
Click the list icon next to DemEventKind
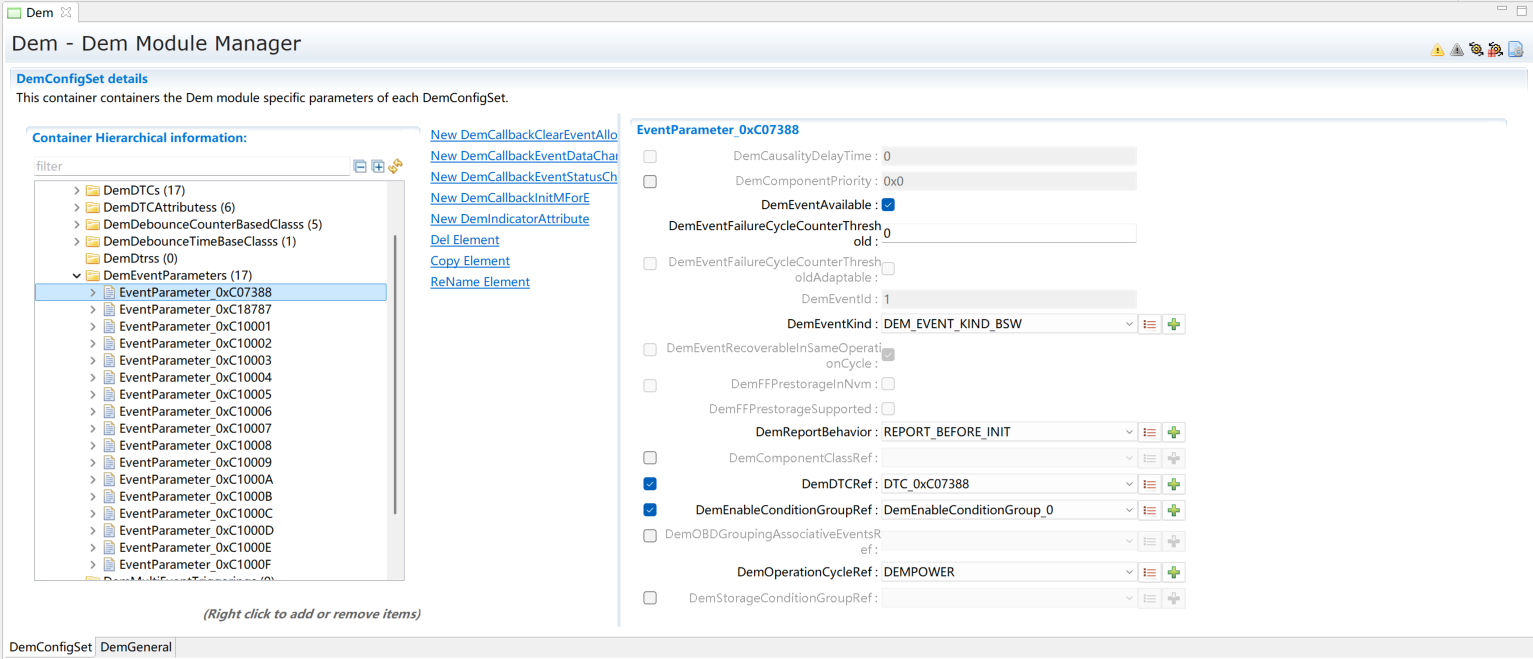click(x=1150, y=324)
